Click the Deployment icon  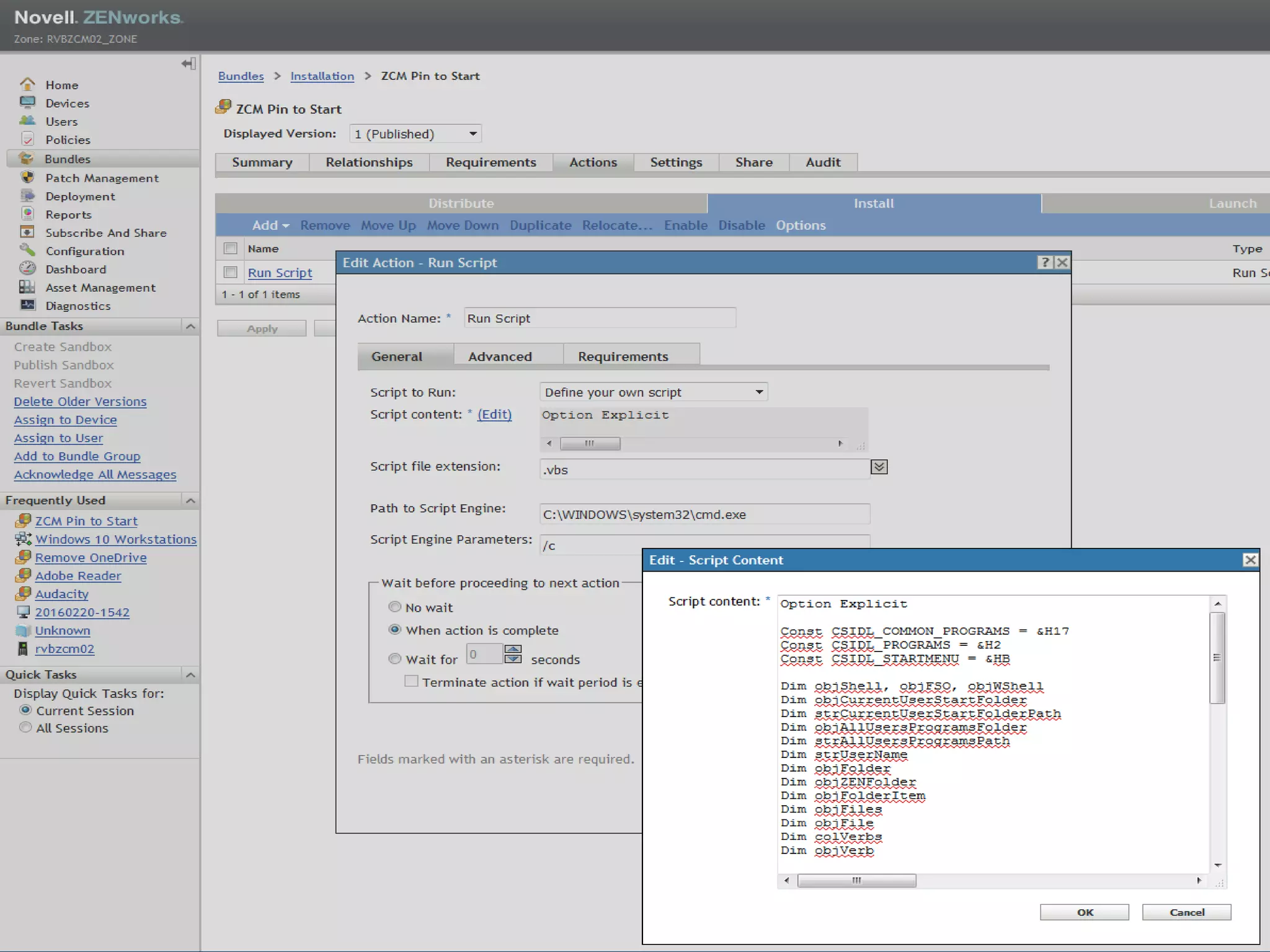27,195
